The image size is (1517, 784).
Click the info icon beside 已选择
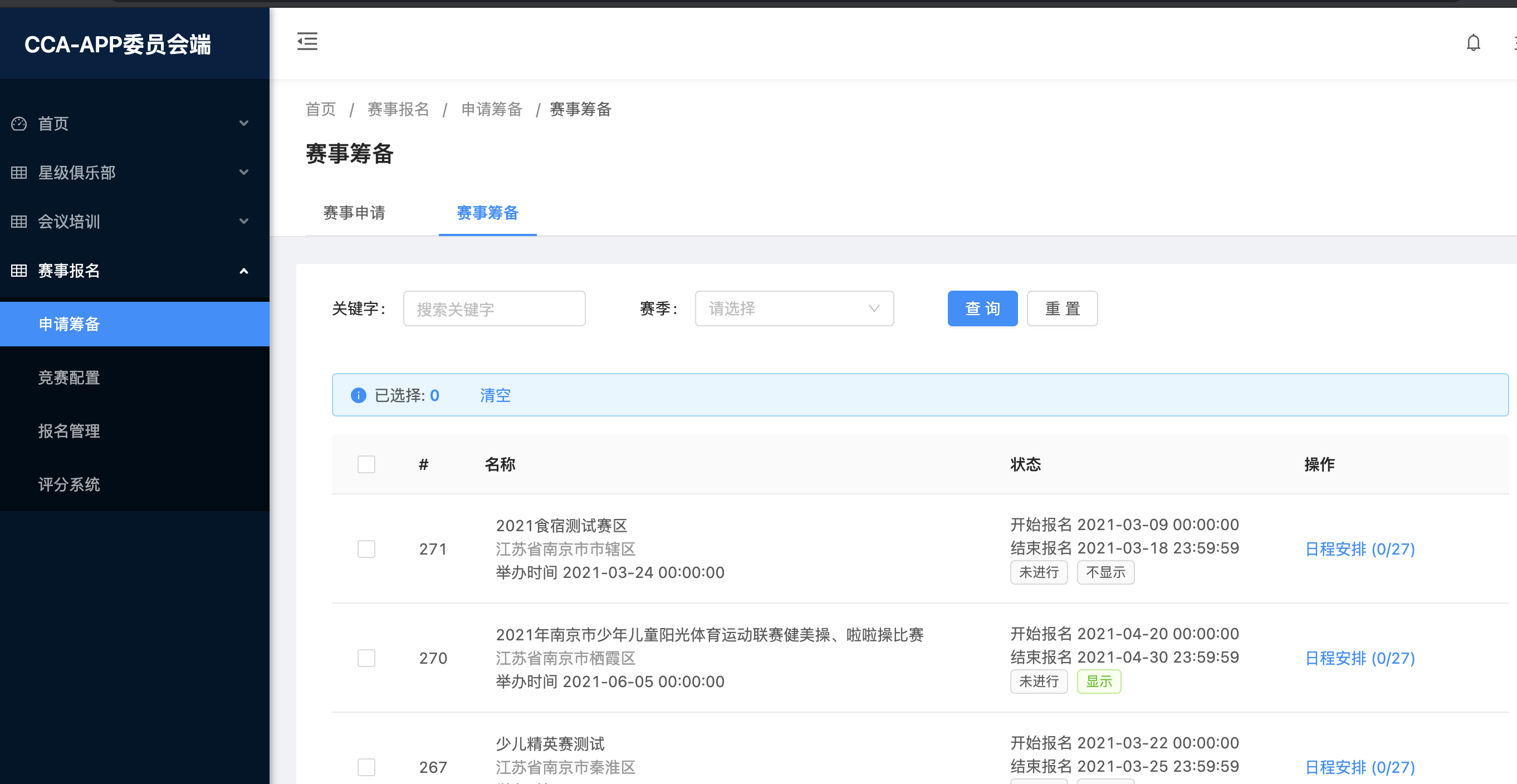(x=358, y=395)
